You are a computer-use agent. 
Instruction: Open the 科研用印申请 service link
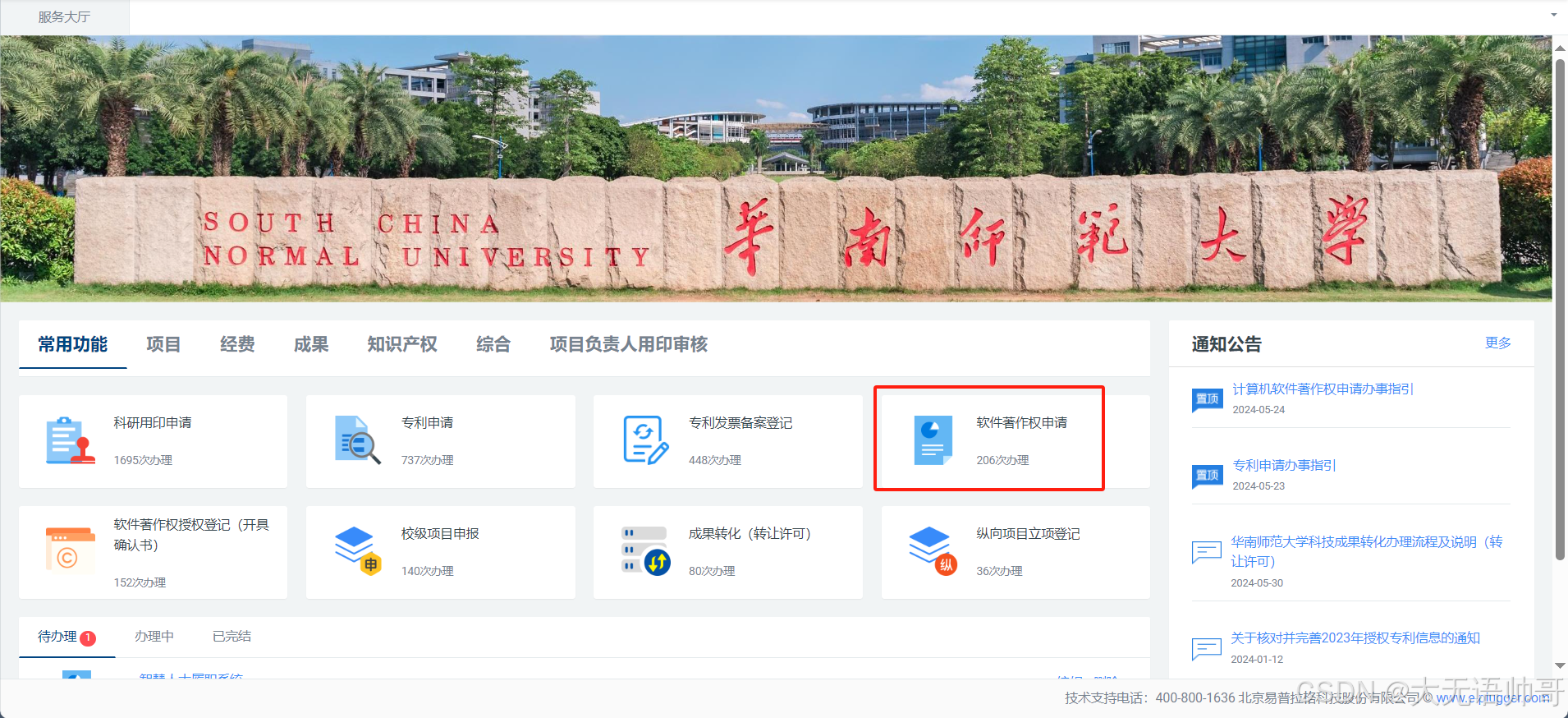click(153, 422)
